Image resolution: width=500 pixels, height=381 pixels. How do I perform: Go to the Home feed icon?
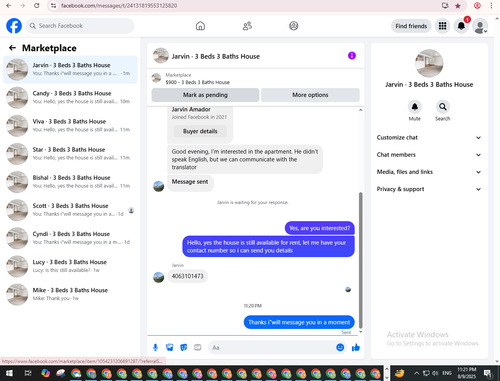(200, 26)
